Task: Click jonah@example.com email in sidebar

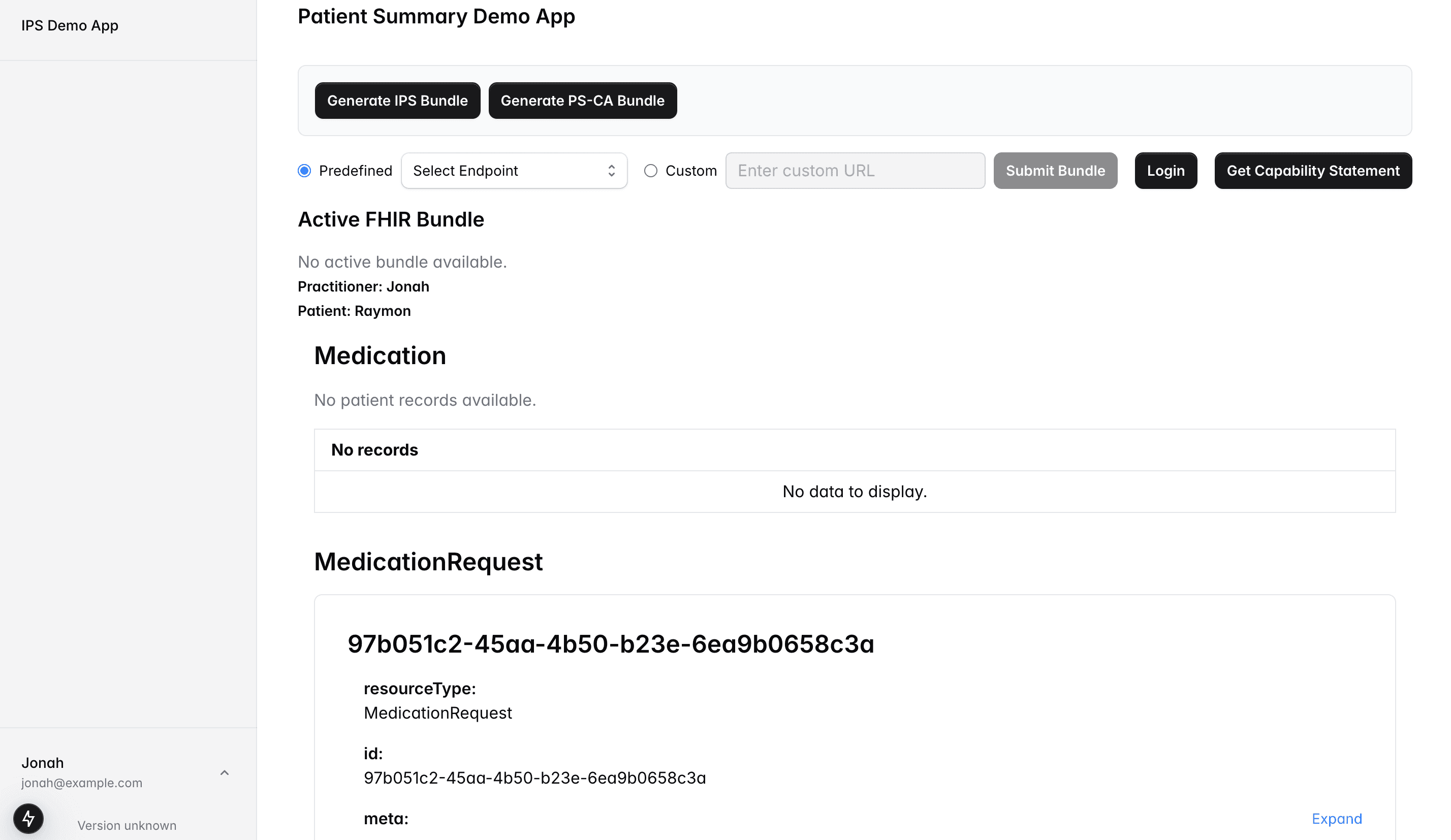Action: pos(82,783)
